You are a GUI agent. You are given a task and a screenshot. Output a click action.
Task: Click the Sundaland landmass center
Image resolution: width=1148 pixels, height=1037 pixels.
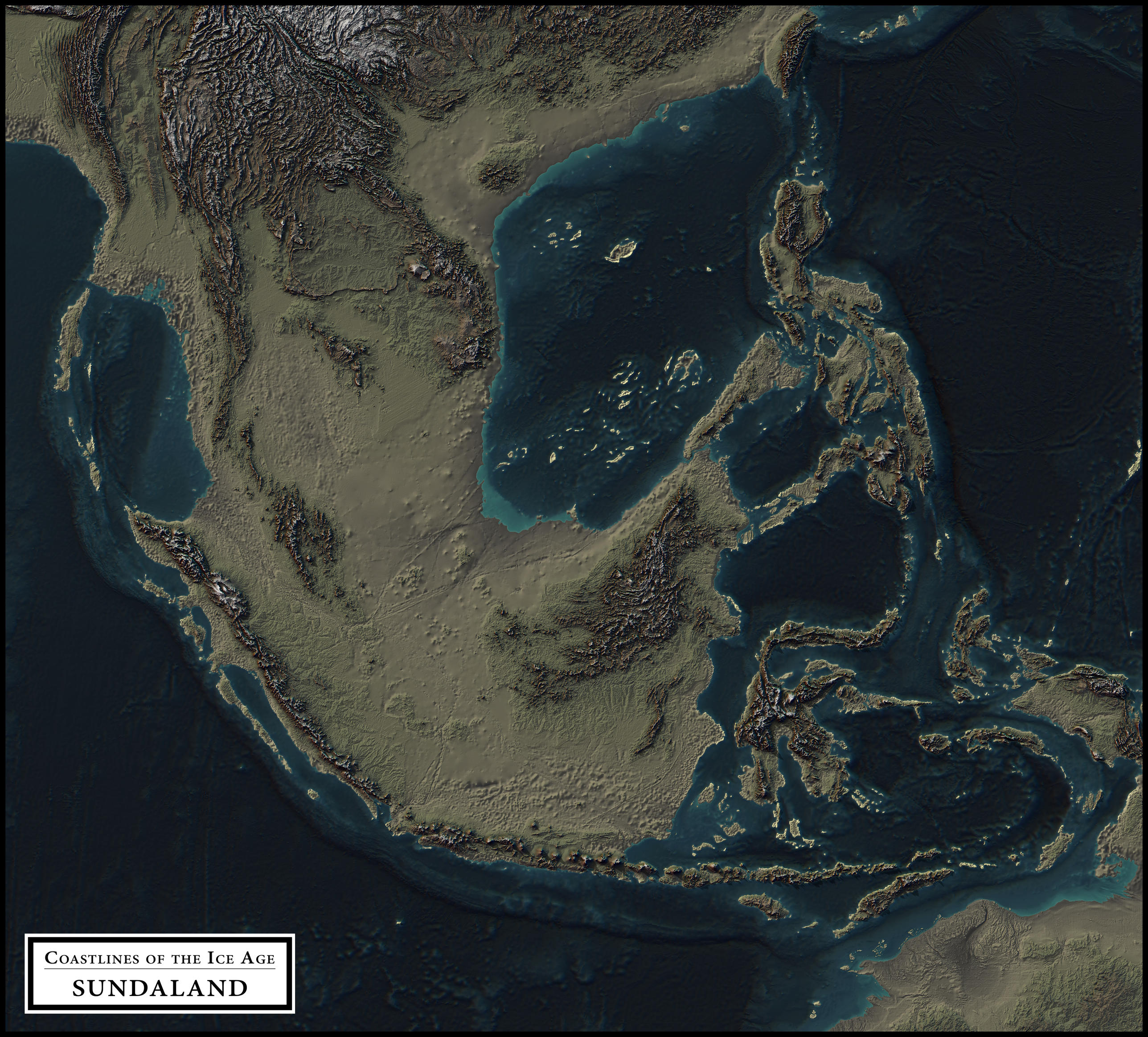click(455, 654)
